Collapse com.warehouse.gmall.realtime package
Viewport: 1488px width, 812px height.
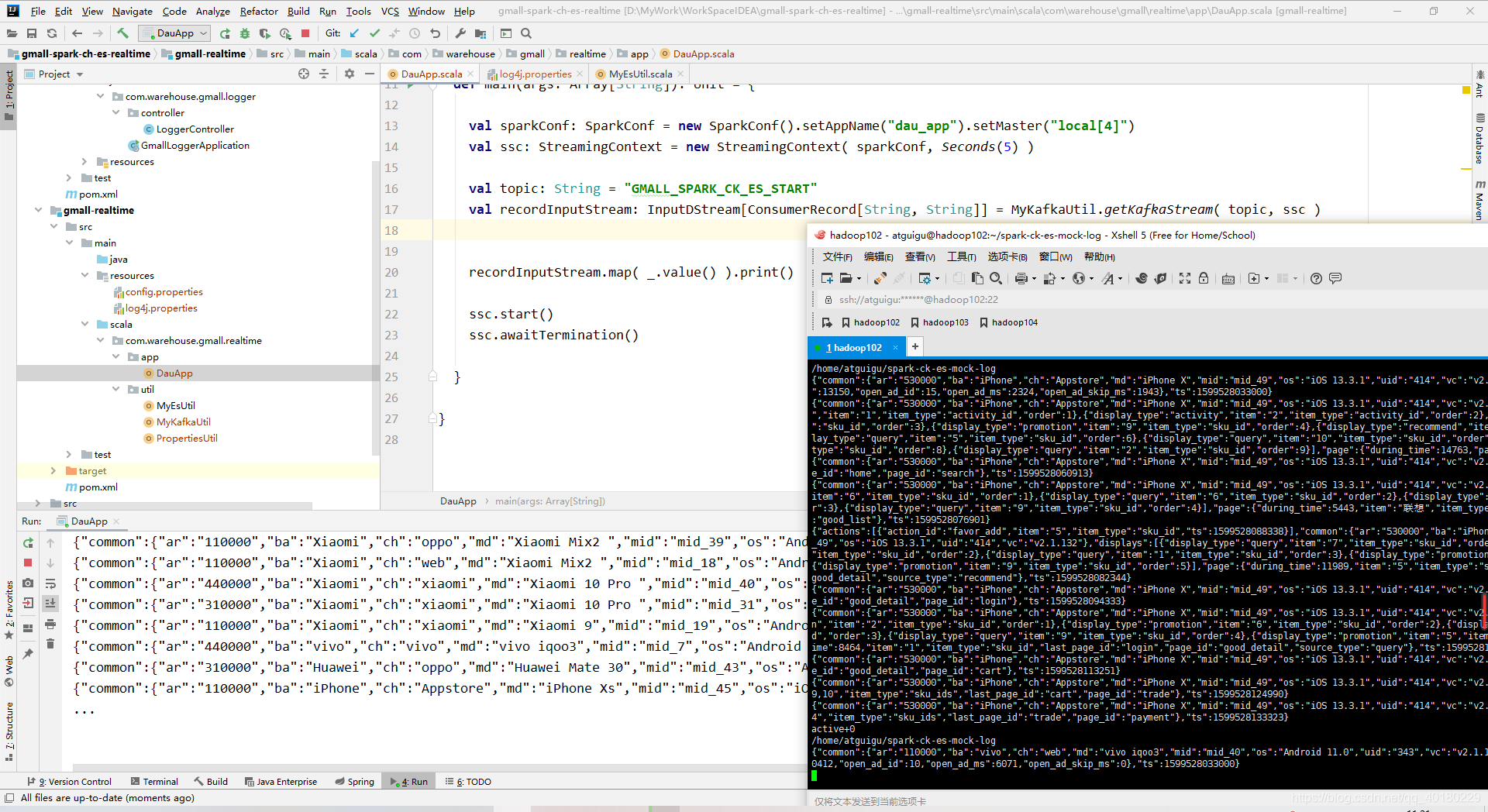100,340
